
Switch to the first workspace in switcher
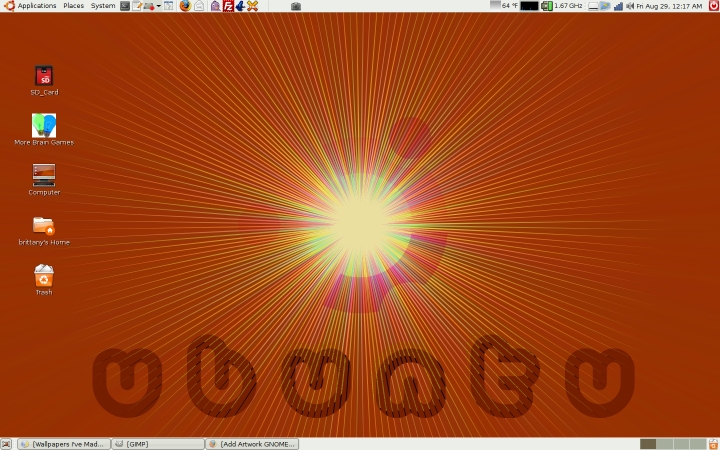[x=648, y=444]
